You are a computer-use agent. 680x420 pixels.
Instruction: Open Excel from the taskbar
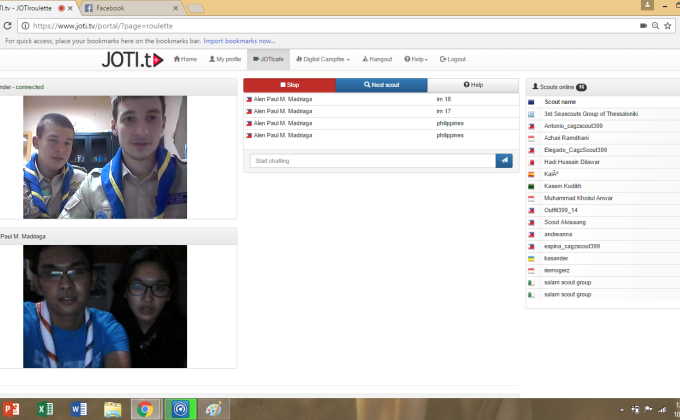pos(46,408)
